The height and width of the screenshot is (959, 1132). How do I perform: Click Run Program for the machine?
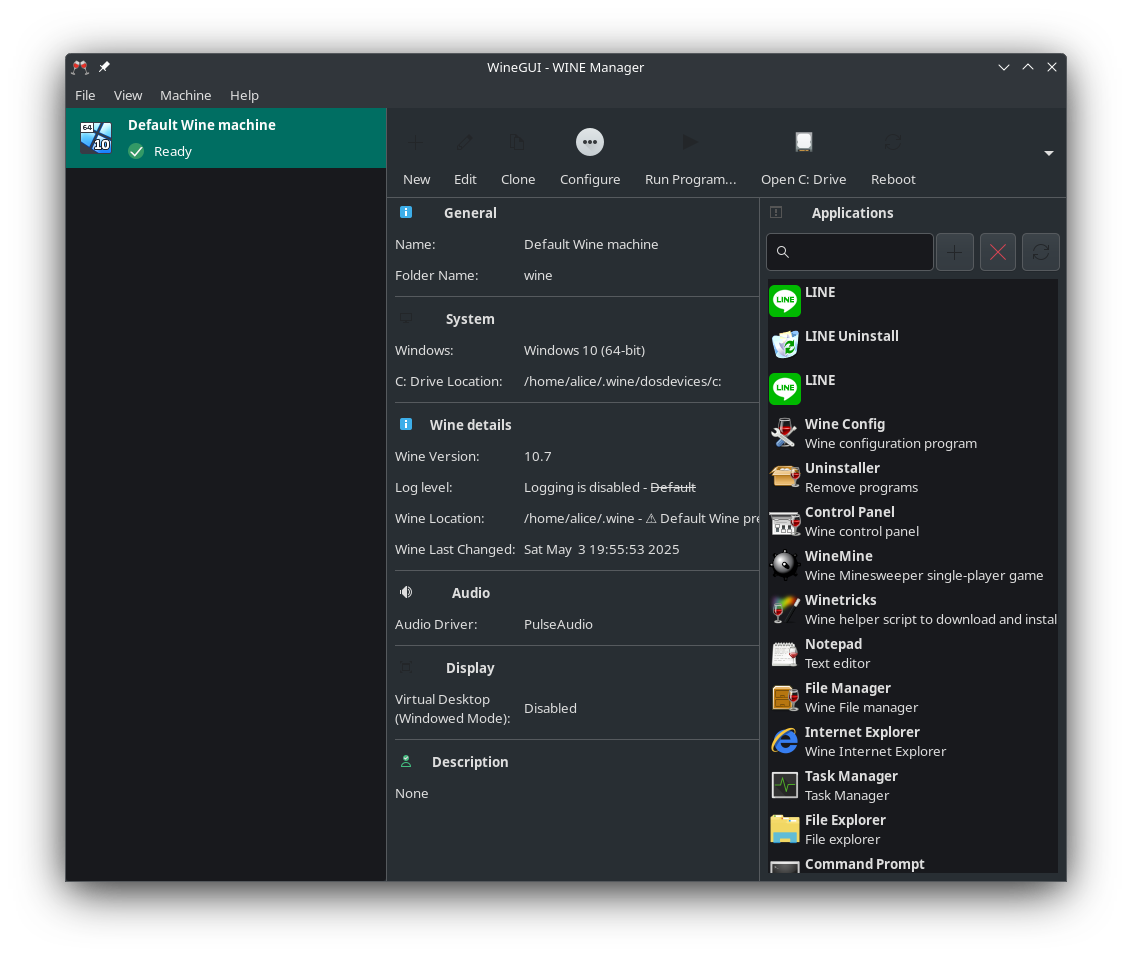tap(690, 155)
